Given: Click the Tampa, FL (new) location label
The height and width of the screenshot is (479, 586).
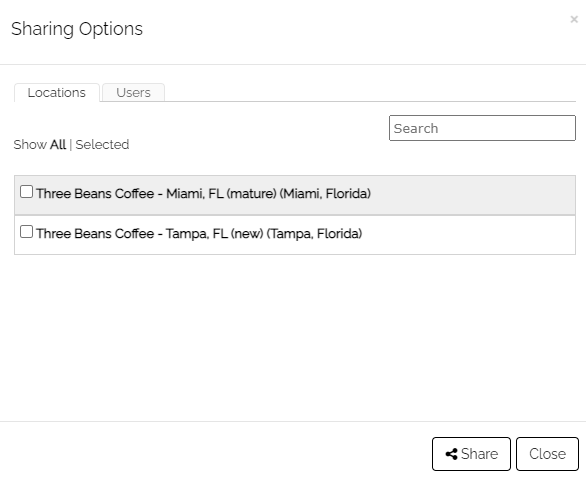Looking at the screenshot, I should pos(199,234).
